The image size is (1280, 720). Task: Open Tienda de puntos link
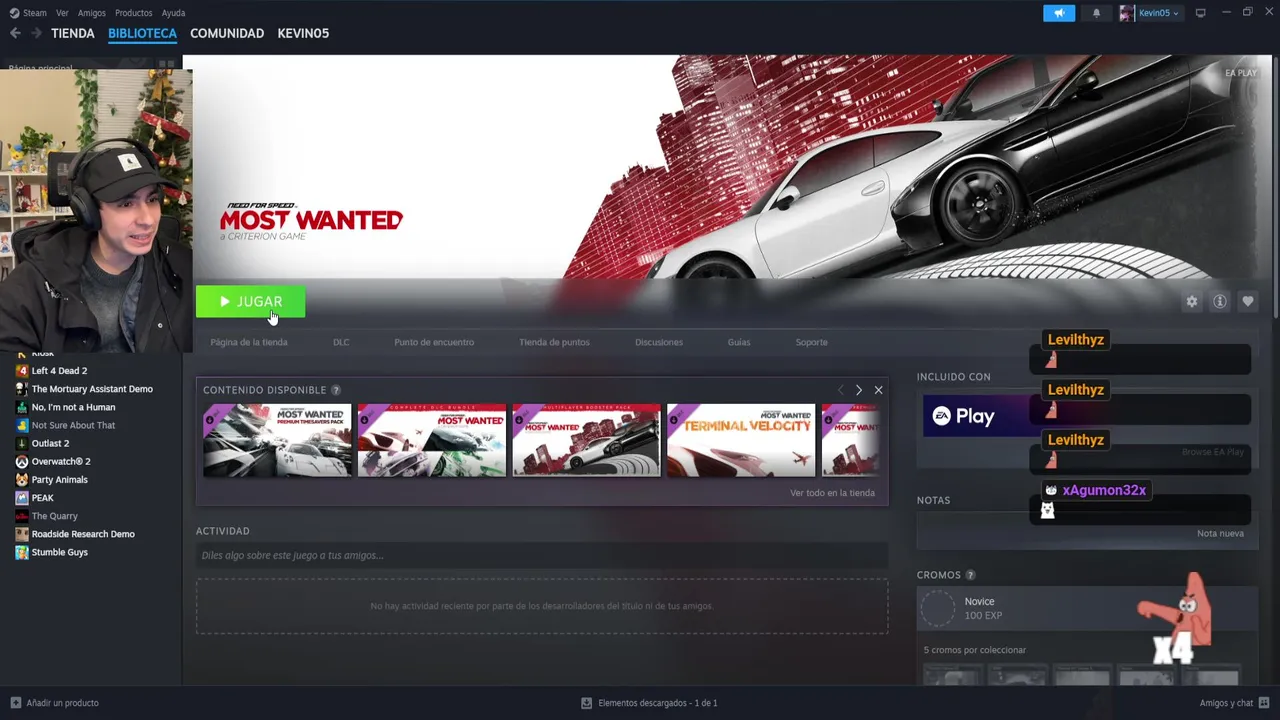pyautogui.click(x=554, y=342)
